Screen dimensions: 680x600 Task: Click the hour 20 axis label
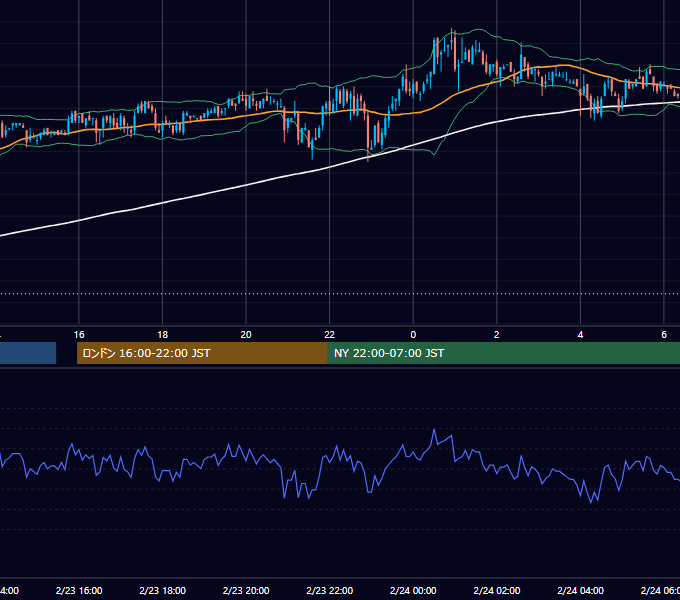coord(246,335)
